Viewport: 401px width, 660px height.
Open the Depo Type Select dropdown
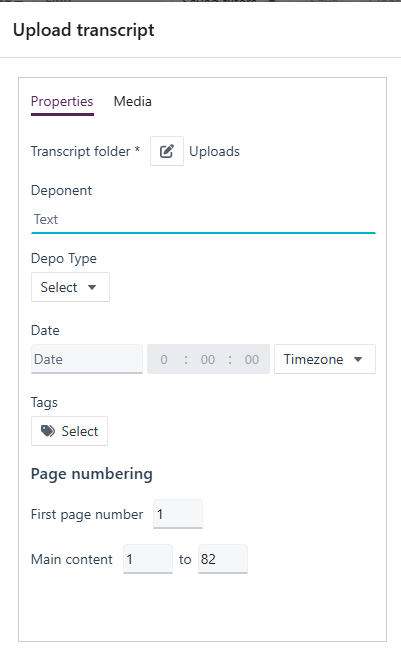click(x=70, y=287)
